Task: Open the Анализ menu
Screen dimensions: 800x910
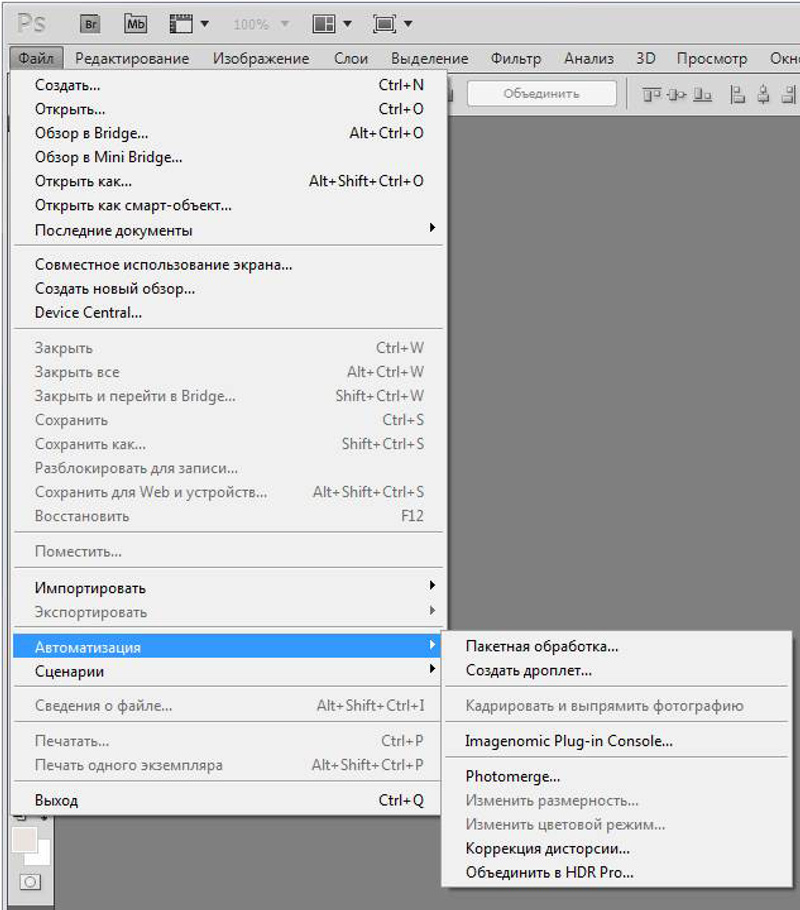Action: click(589, 58)
